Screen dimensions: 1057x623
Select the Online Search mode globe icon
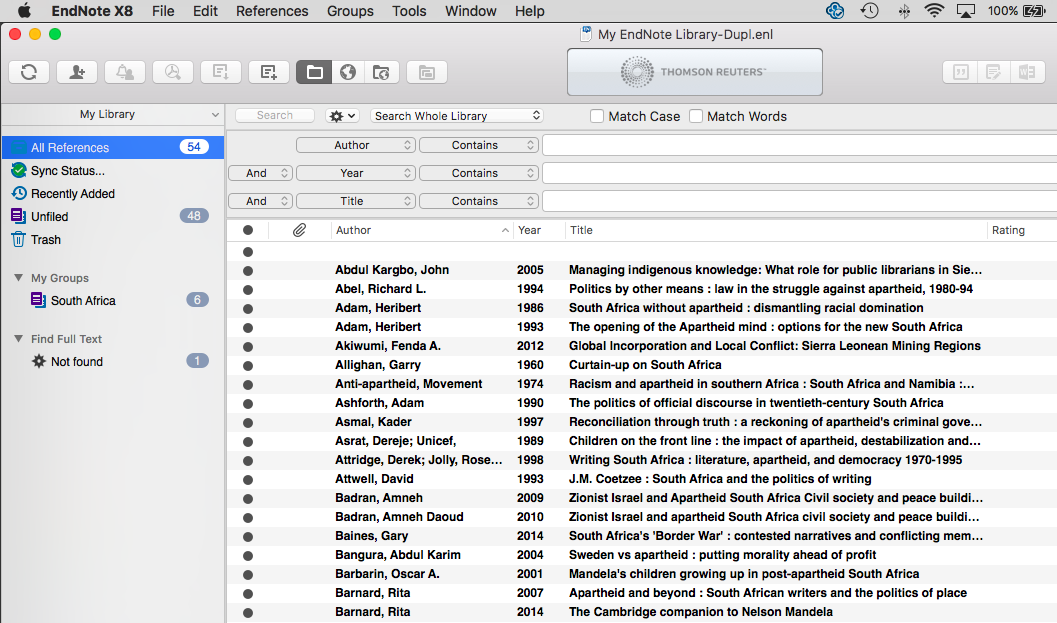[x=348, y=72]
